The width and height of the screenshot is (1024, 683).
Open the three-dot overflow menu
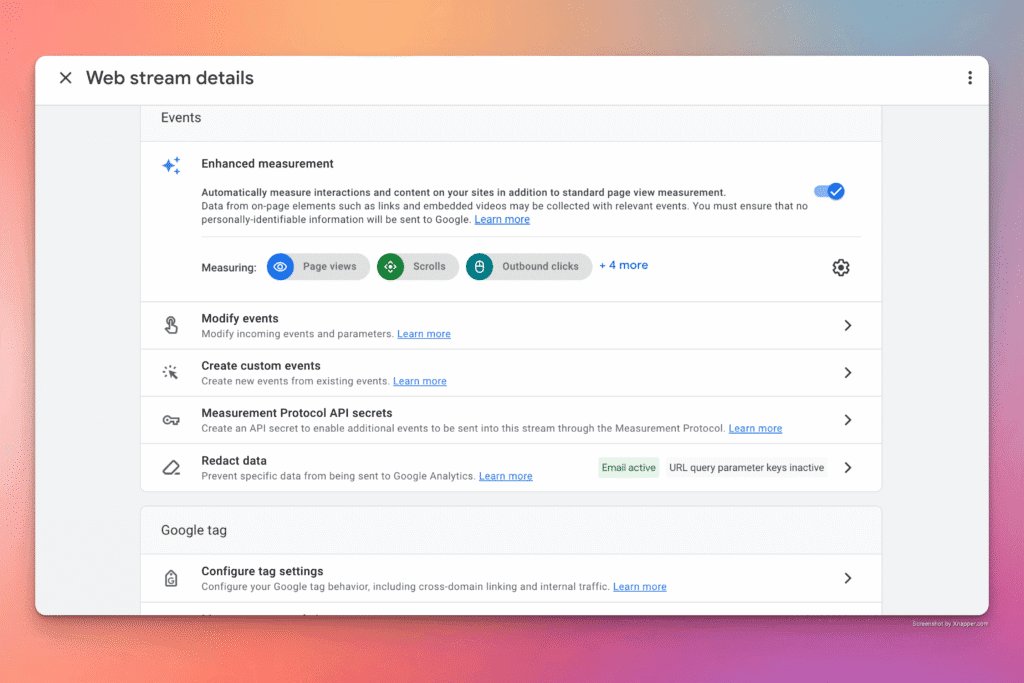(969, 77)
